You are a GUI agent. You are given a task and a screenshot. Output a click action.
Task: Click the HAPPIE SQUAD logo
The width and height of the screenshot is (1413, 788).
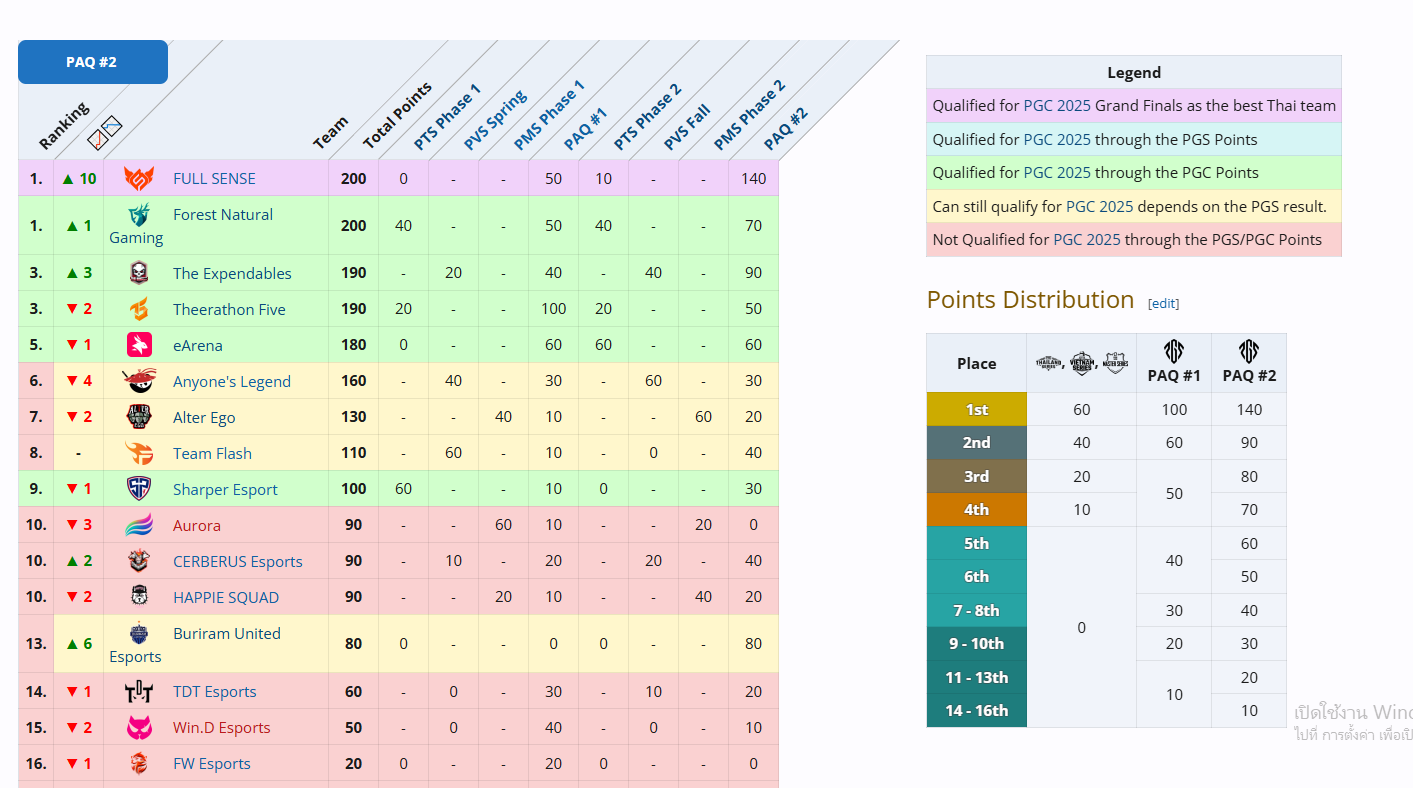point(139,597)
